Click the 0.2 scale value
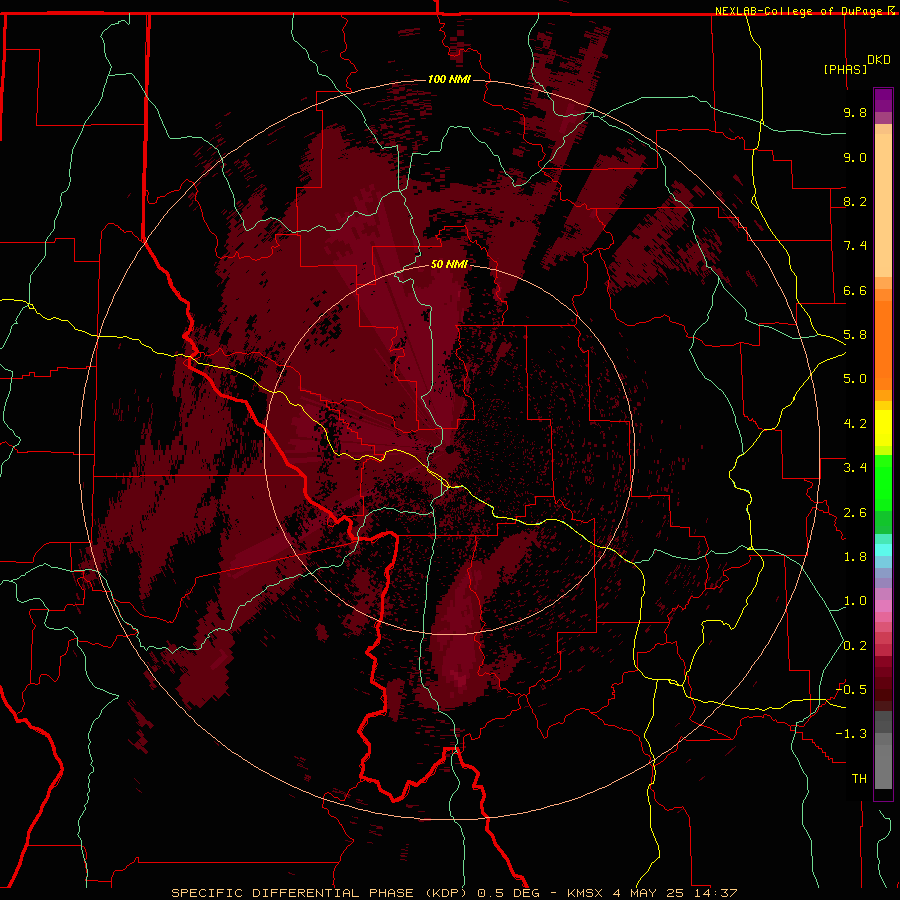This screenshot has height=900, width=900. click(x=855, y=646)
